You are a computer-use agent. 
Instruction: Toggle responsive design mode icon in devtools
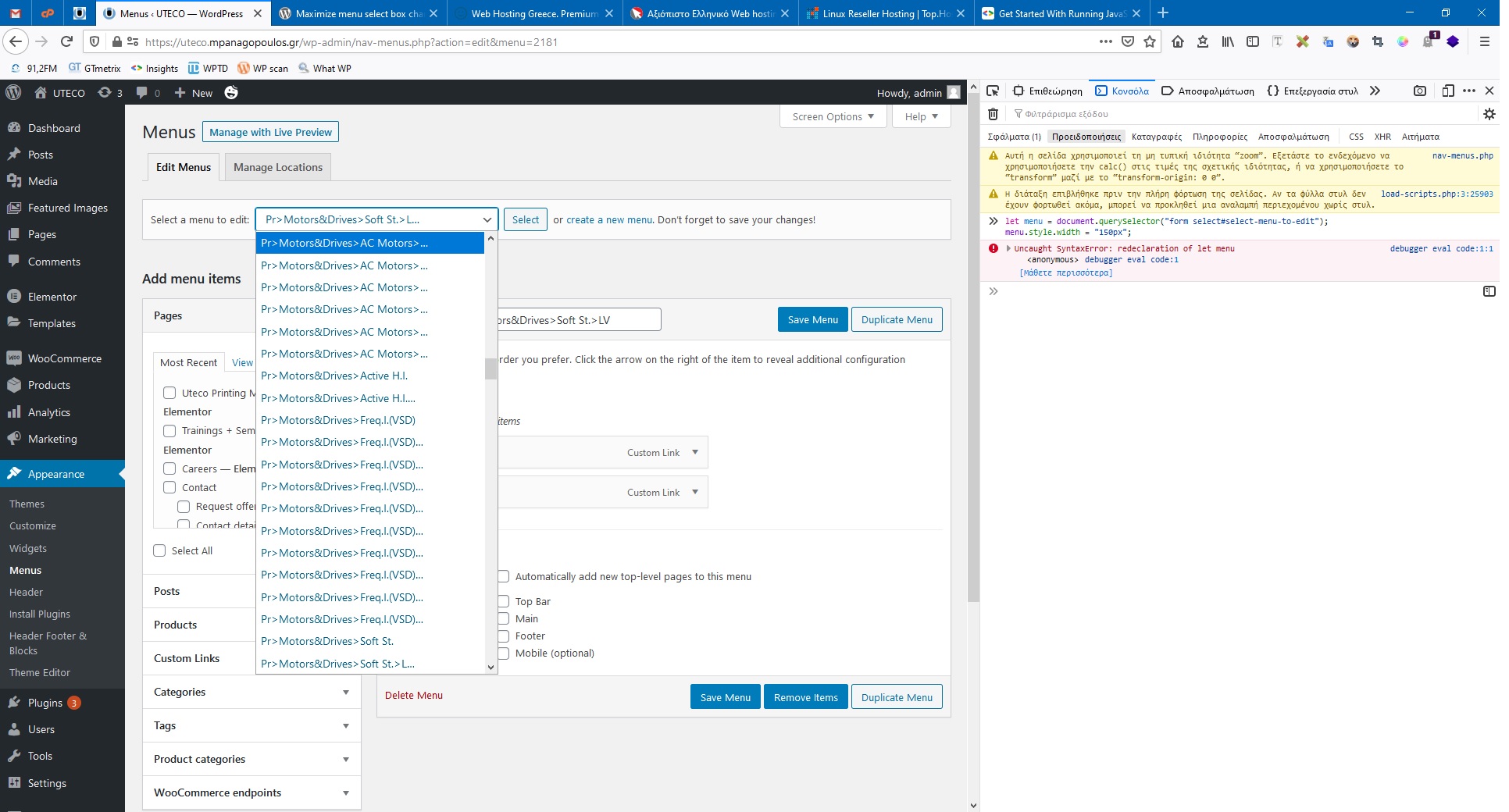click(1448, 91)
